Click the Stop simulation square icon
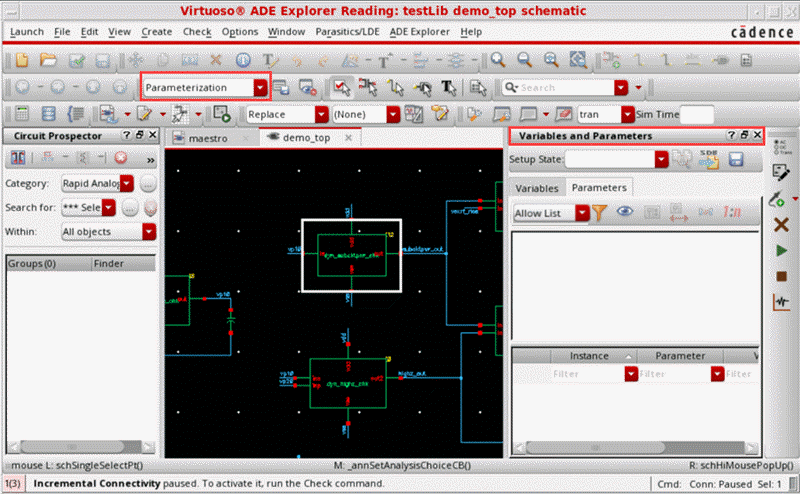Viewport: 800px width, 494px height. tap(781, 277)
